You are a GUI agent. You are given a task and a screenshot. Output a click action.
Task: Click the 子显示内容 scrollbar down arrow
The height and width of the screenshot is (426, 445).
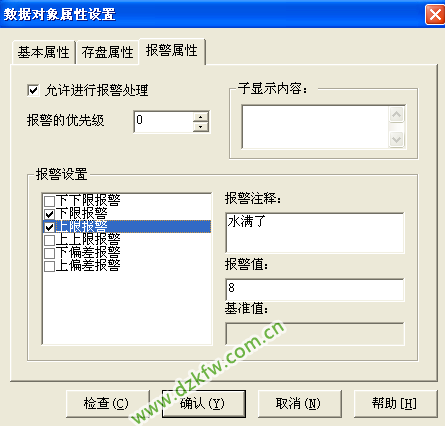397,139
